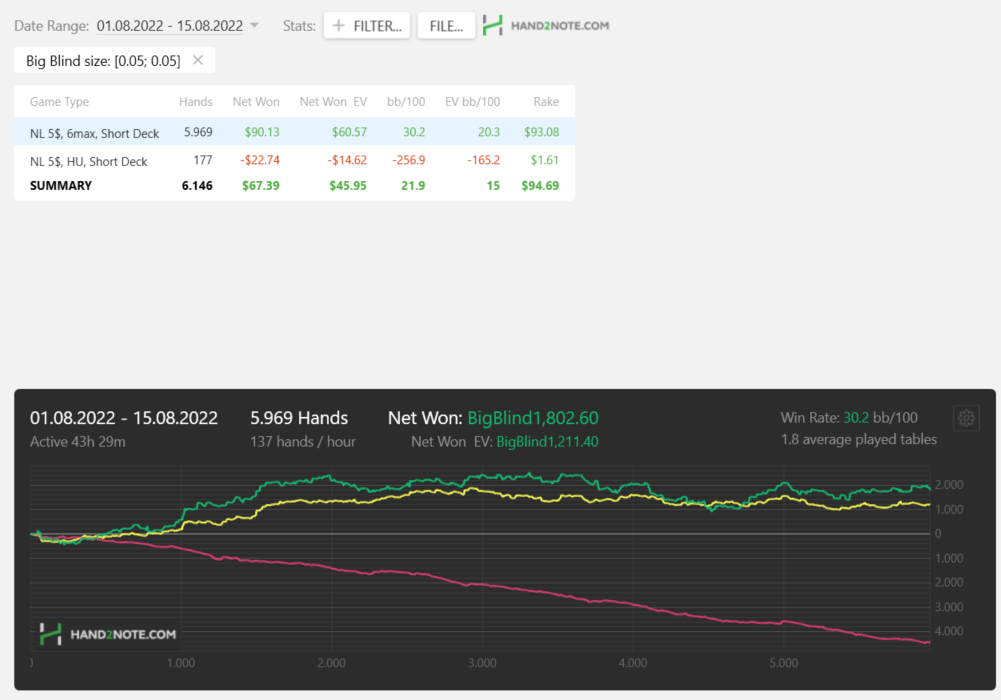Click the -$22.74 net won value
The height and width of the screenshot is (700, 1001).
260,160
